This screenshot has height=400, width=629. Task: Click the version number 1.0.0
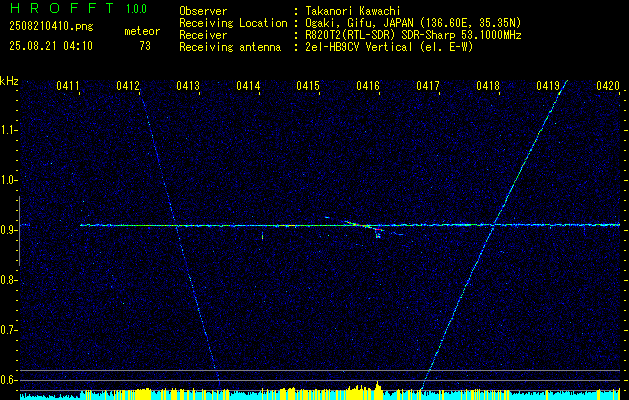click(136, 9)
